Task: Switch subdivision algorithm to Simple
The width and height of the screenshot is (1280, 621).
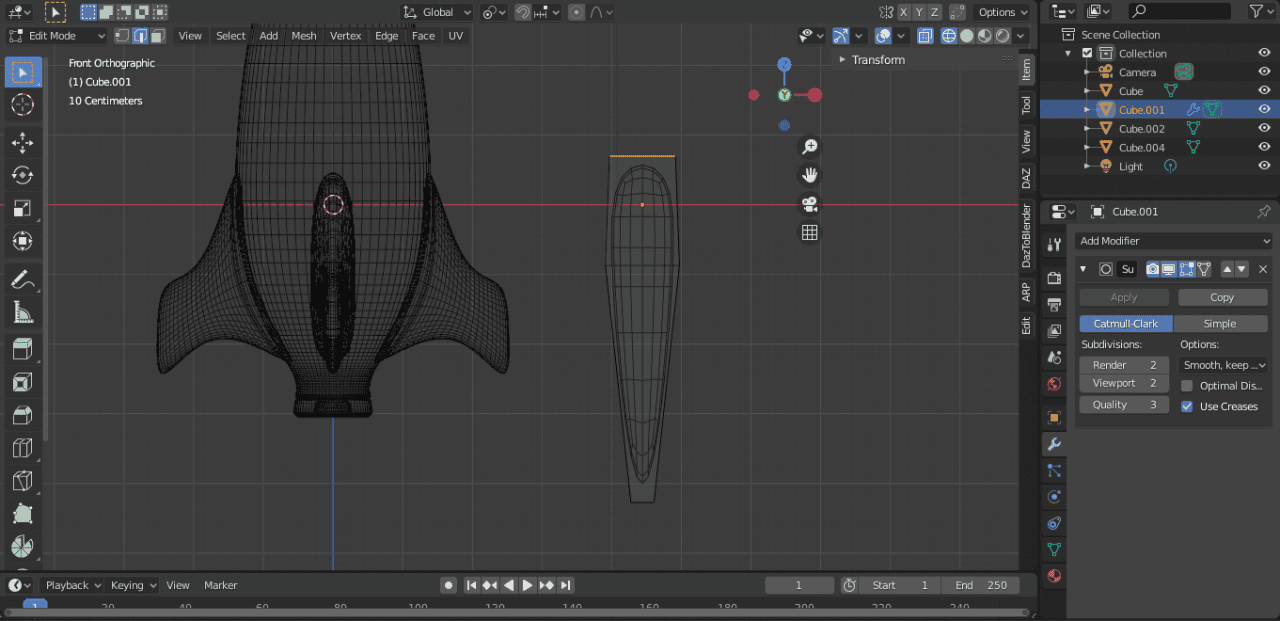Action: (1220, 323)
